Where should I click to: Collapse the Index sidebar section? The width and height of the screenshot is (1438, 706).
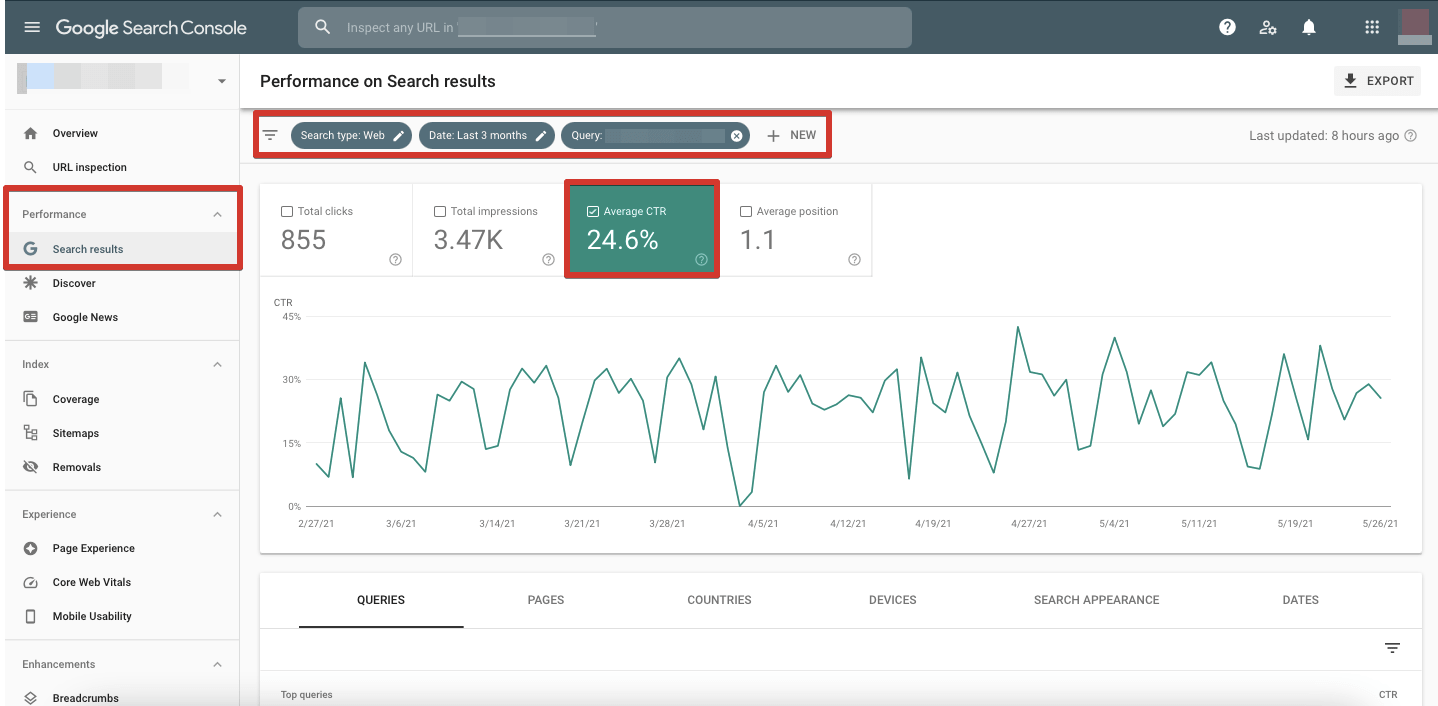[217, 364]
